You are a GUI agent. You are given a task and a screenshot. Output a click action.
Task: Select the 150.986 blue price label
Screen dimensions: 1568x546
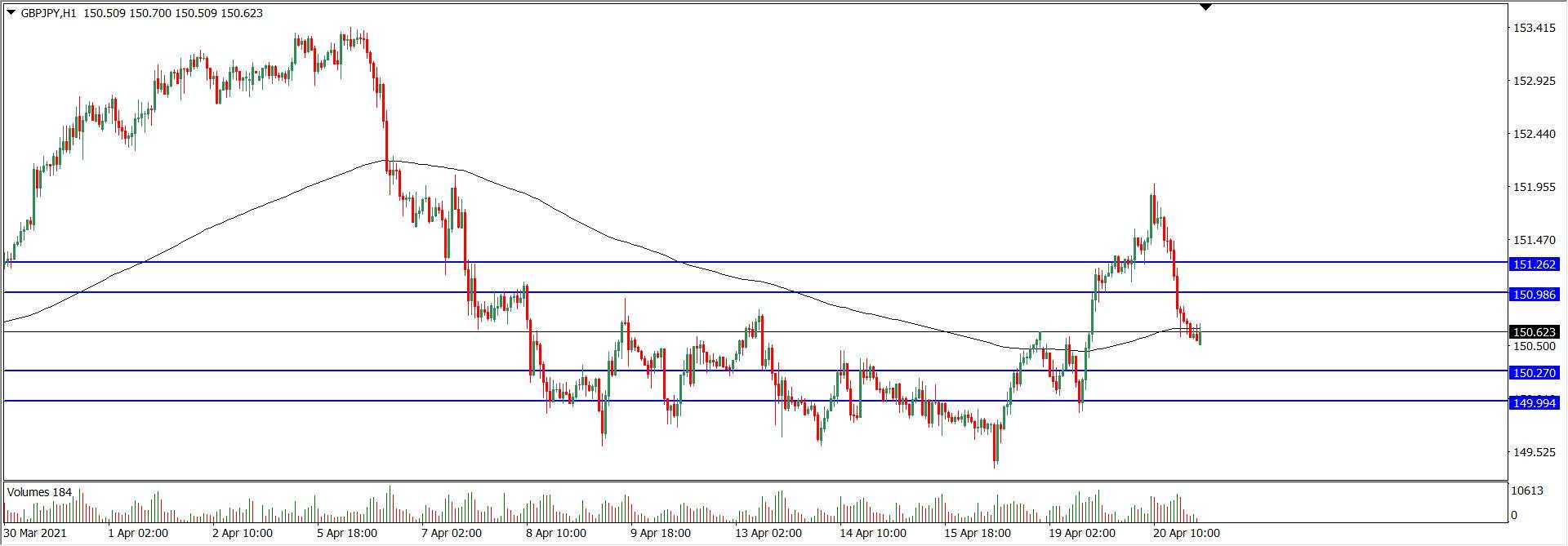(x=1535, y=295)
